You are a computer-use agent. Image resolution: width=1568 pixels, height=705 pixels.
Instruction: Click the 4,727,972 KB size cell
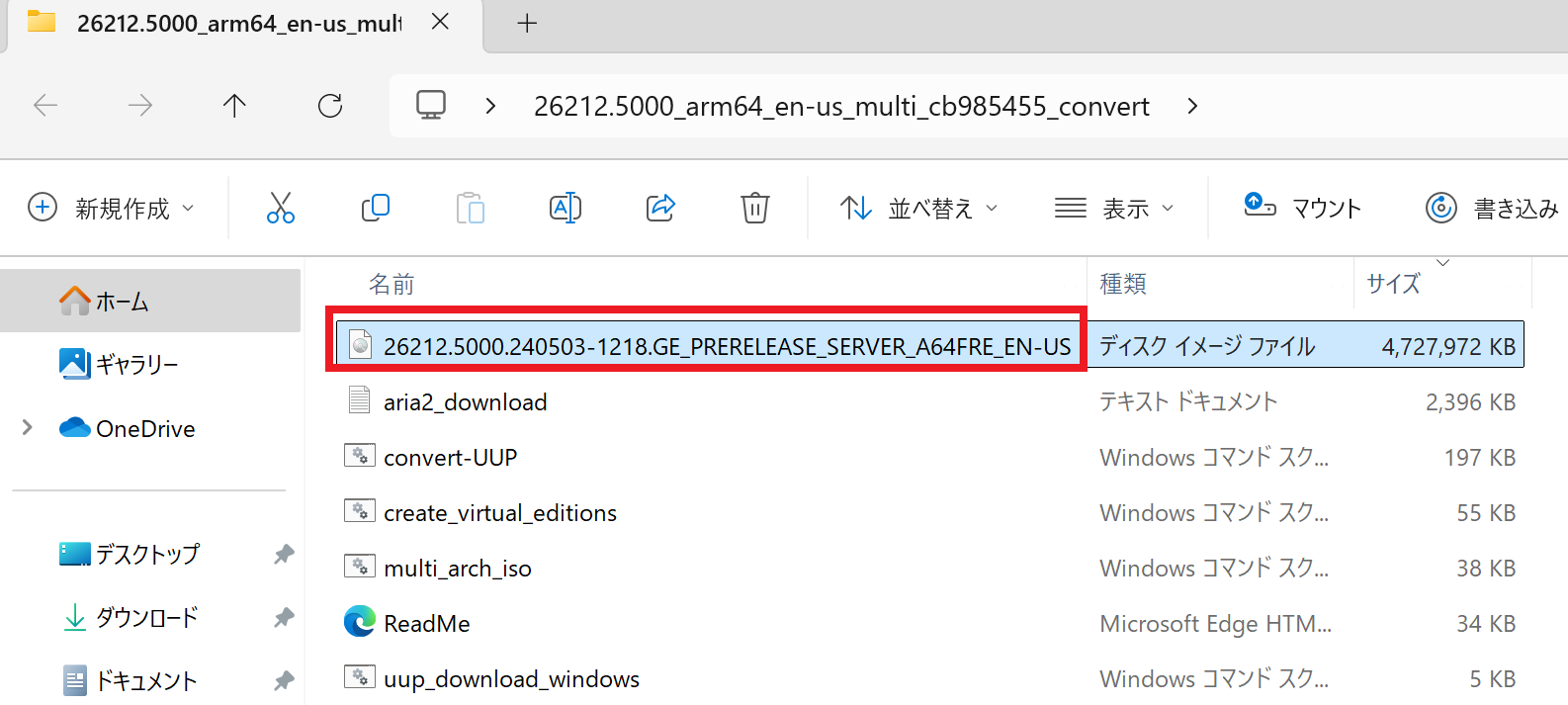1448,346
